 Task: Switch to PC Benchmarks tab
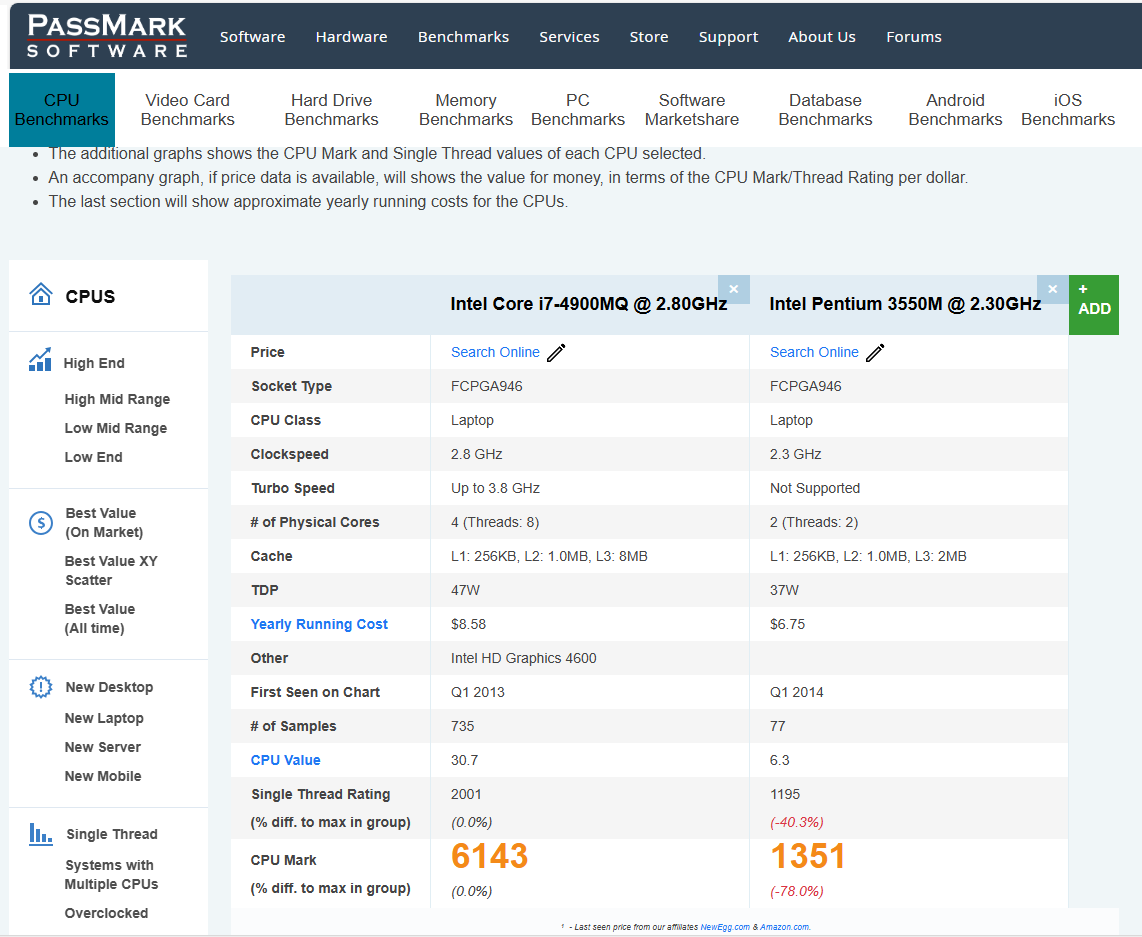coord(578,110)
